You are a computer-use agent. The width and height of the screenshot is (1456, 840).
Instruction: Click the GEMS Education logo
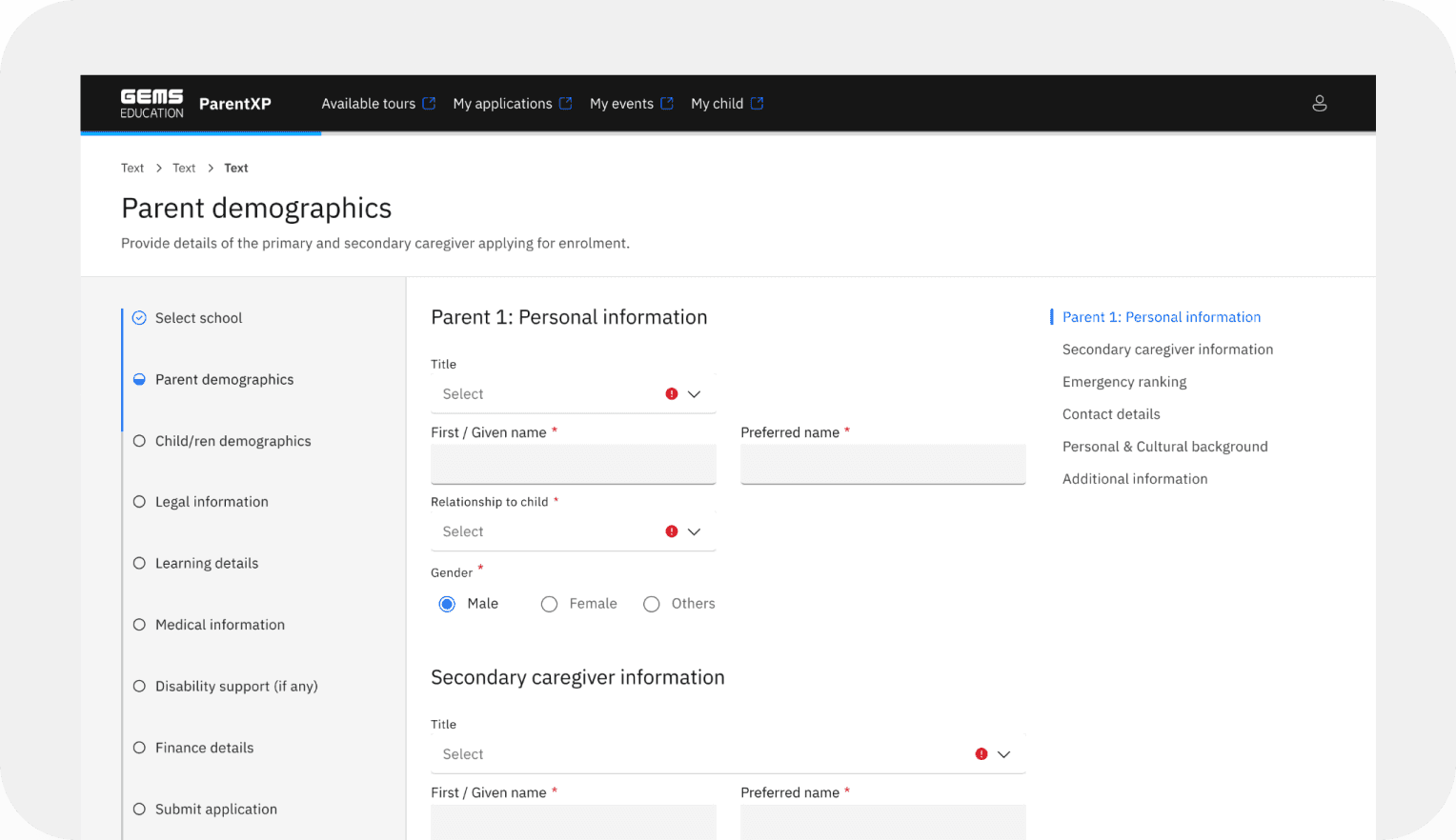click(152, 103)
